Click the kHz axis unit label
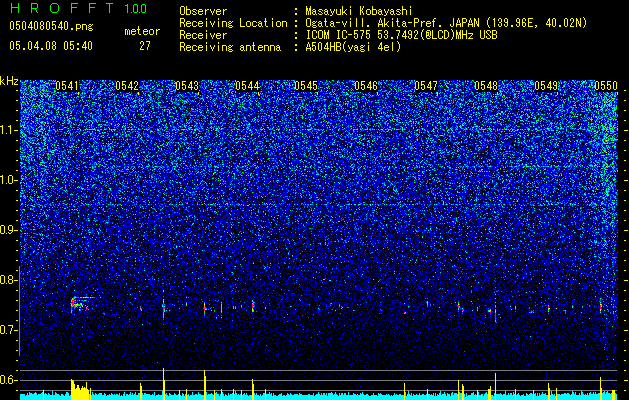 pyautogui.click(x=9, y=81)
